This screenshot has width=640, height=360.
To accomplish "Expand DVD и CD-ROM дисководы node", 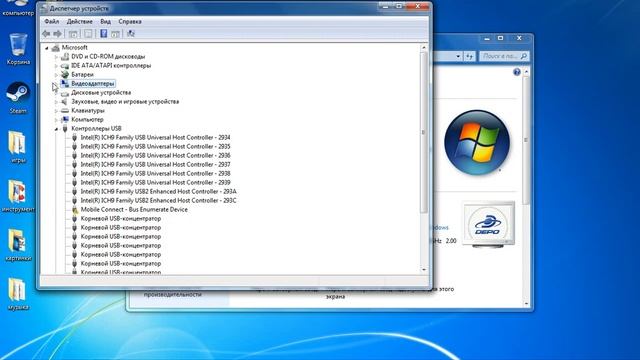I will click(x=56, y=57).
